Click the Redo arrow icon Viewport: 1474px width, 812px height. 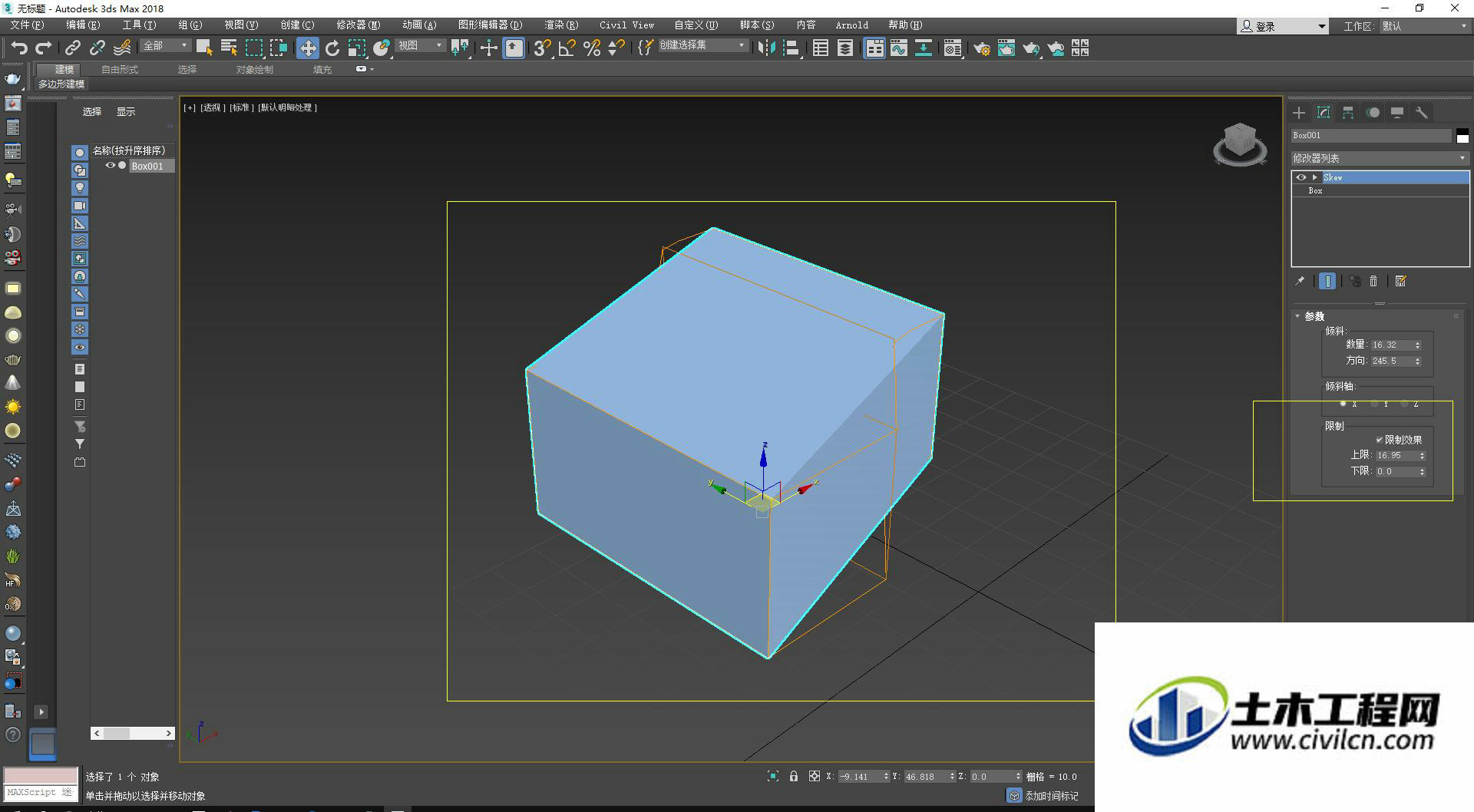click(44, 48)
